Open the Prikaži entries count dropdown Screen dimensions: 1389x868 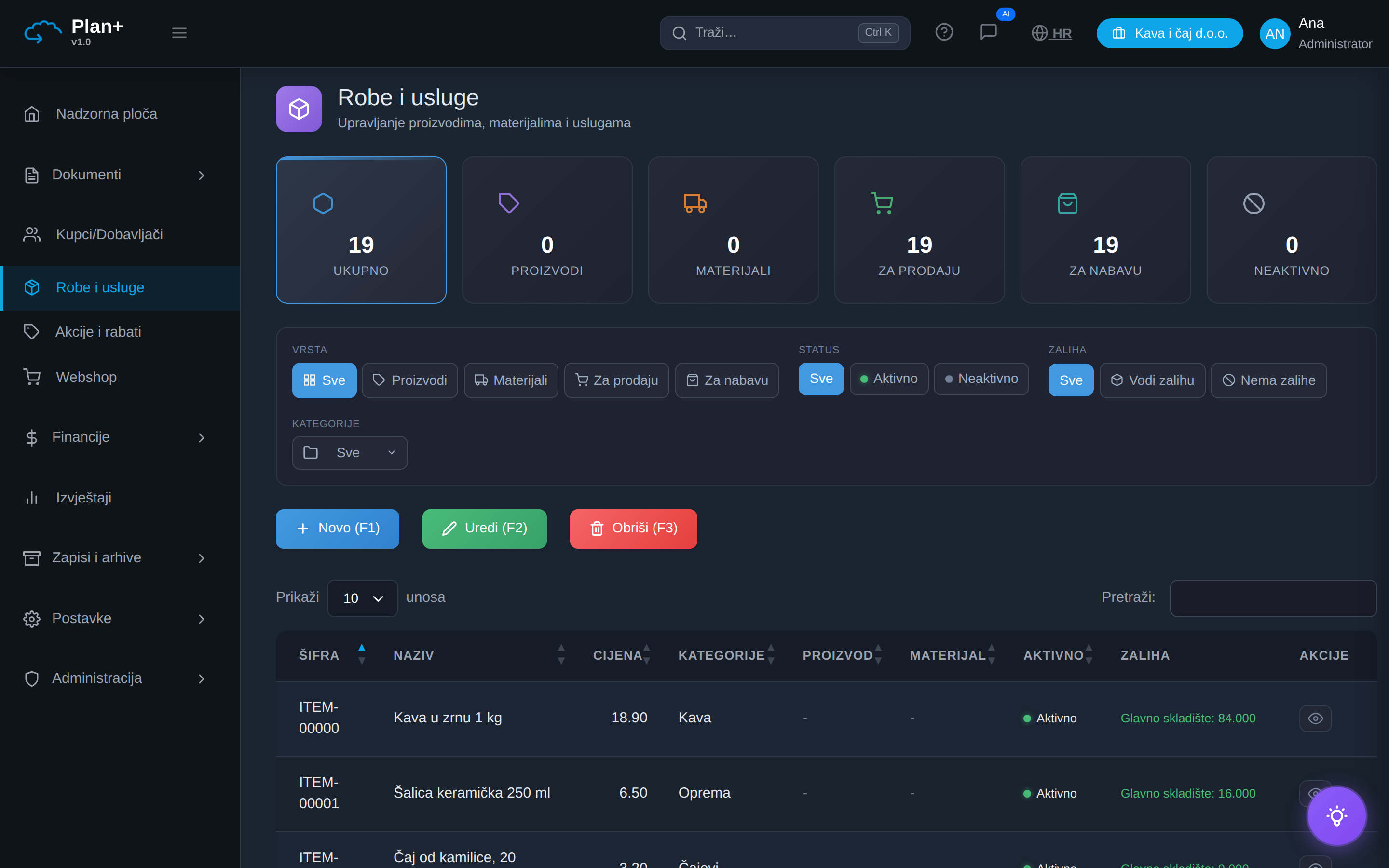click(363, 598)
